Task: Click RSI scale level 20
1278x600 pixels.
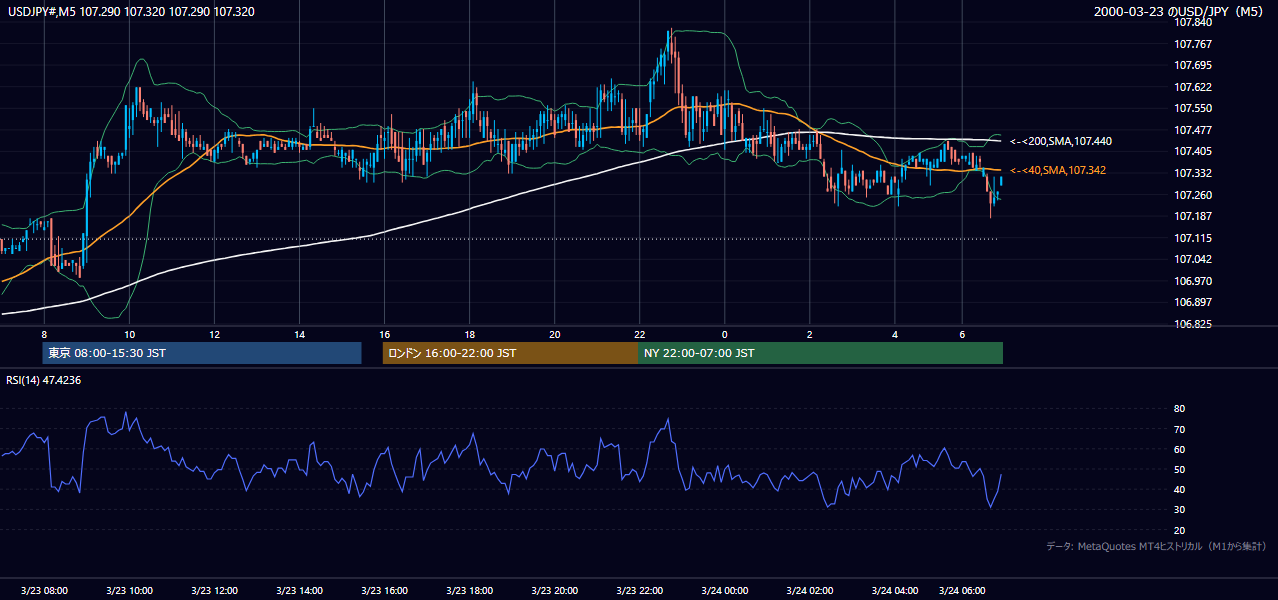Action: tap(1180, 530)
